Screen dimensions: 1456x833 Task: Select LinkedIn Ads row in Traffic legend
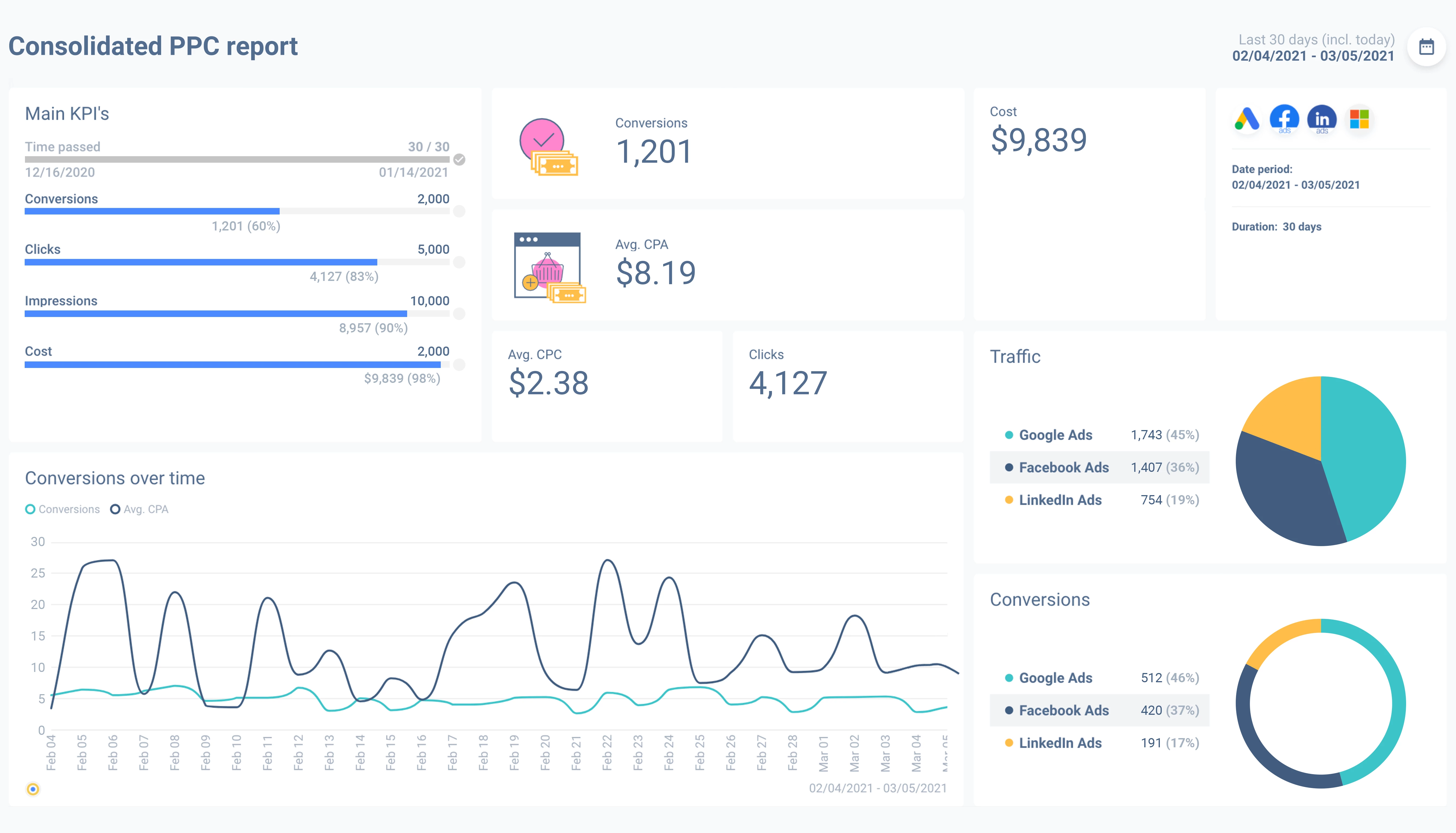tap(1100, 500)
